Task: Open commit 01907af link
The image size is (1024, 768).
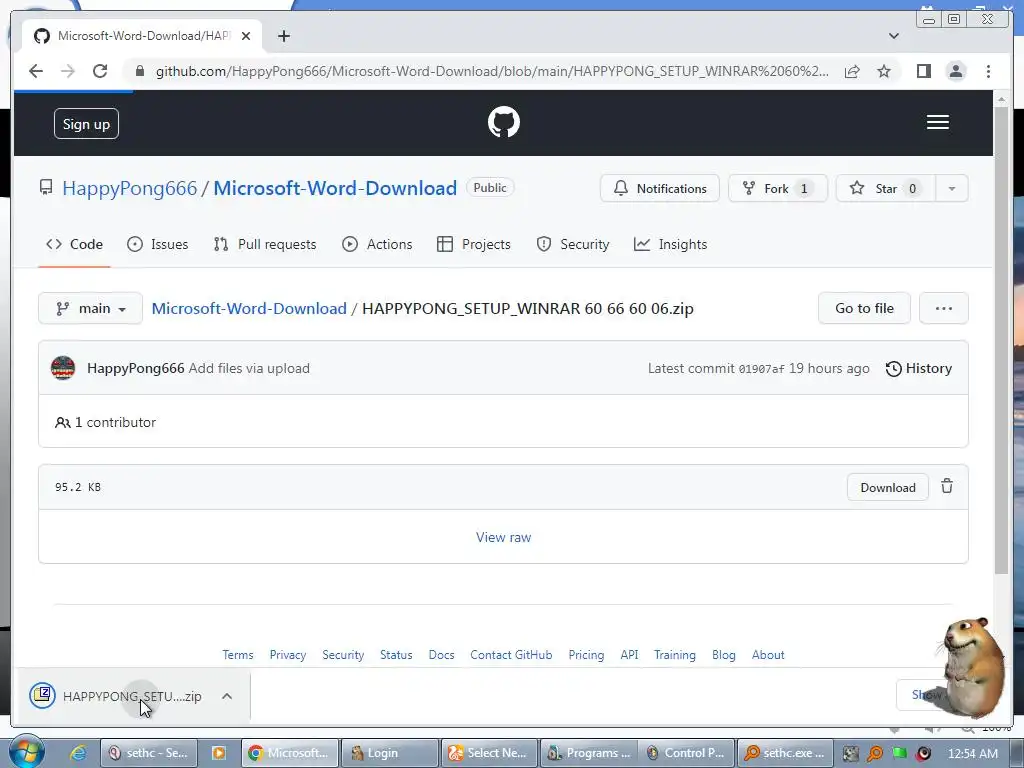Action: (x=761, y=369)
